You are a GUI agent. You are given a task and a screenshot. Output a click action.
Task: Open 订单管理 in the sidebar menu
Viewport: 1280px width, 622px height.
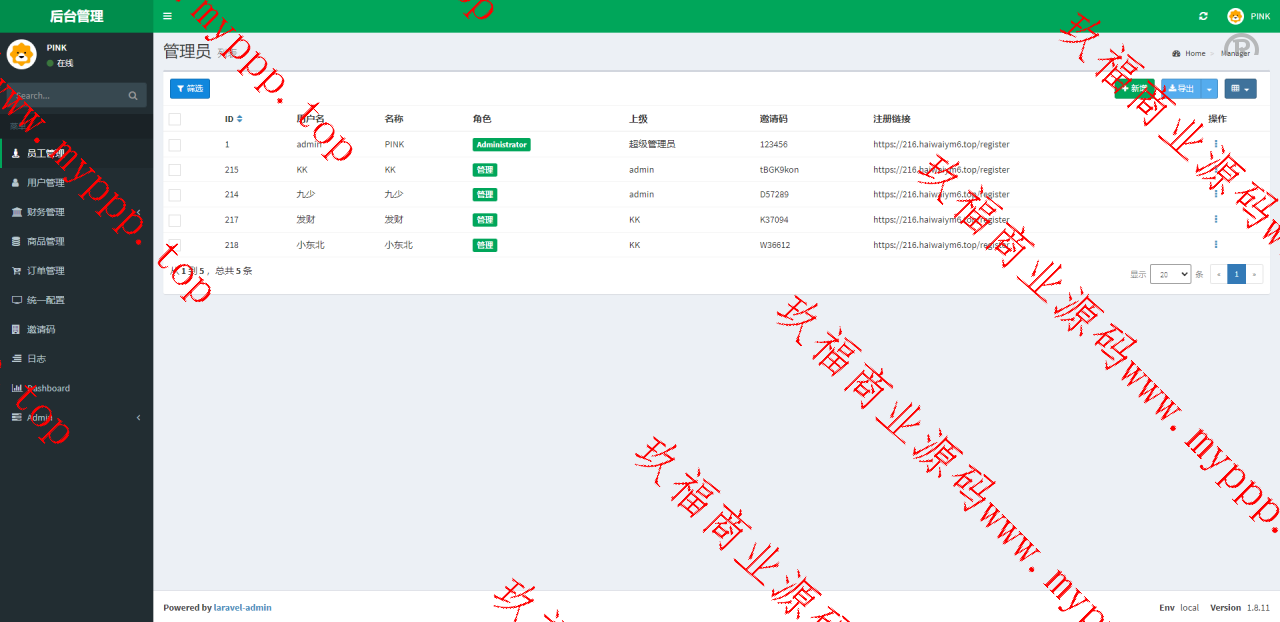[x=45, y=271]
